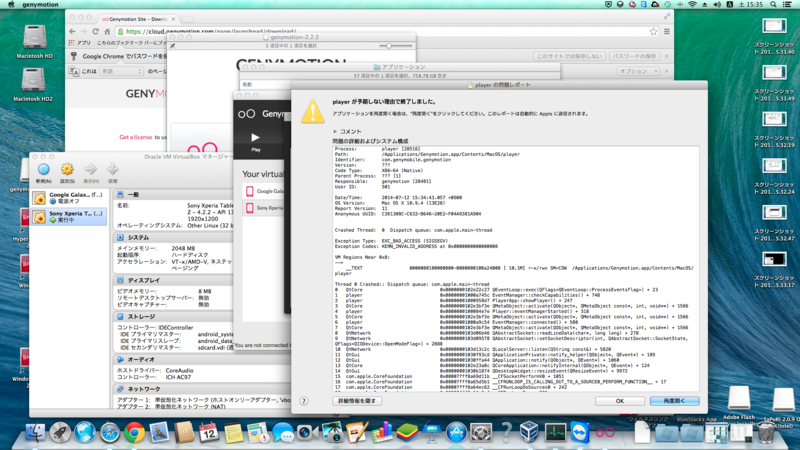Click the 表示 (Show) arrow in VirtualBox toolbar
800x450 pixels.
point(91,173)
